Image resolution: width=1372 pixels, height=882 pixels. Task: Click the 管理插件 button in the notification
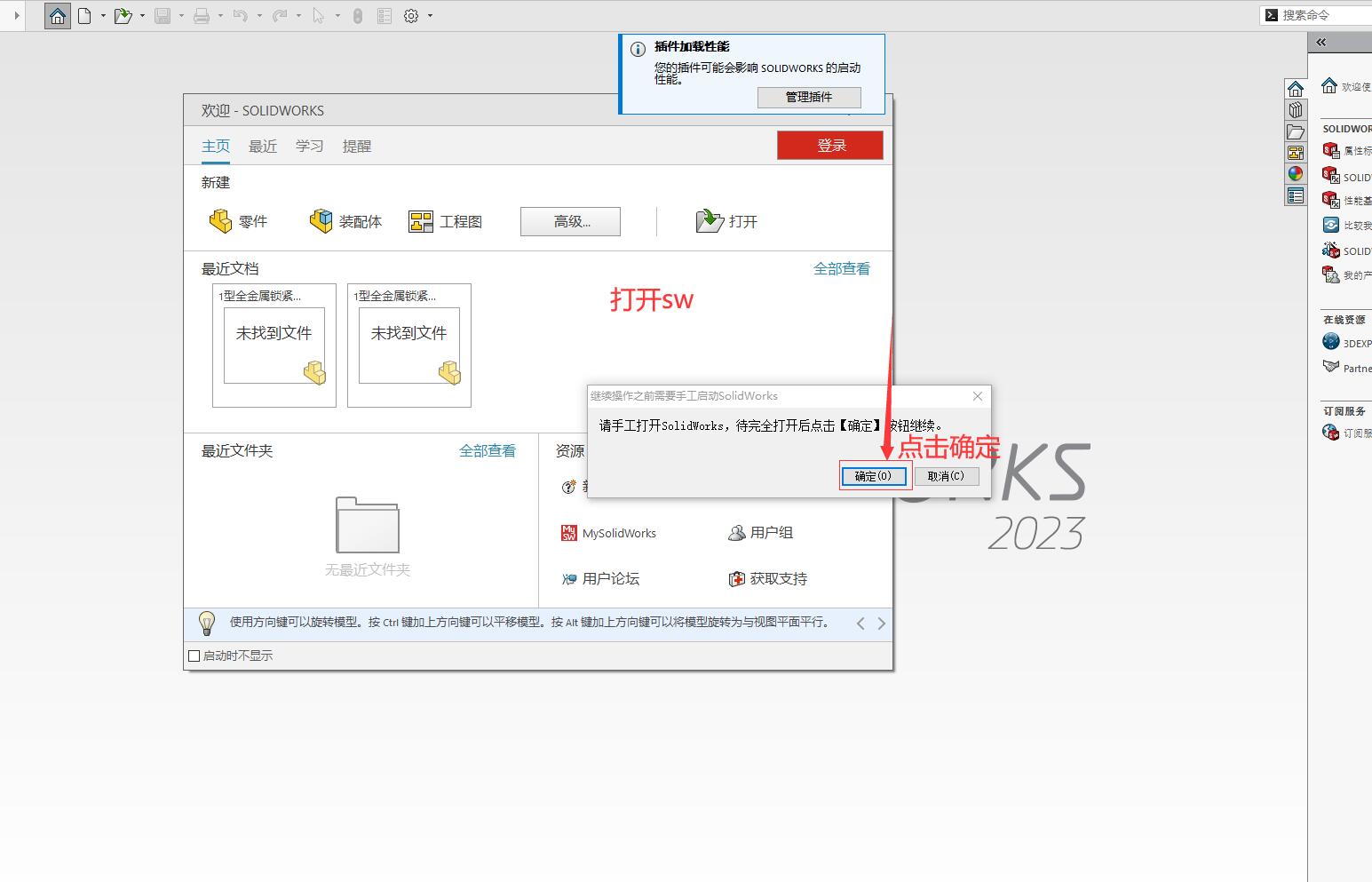pyautogui.click(x=808, y=97)
